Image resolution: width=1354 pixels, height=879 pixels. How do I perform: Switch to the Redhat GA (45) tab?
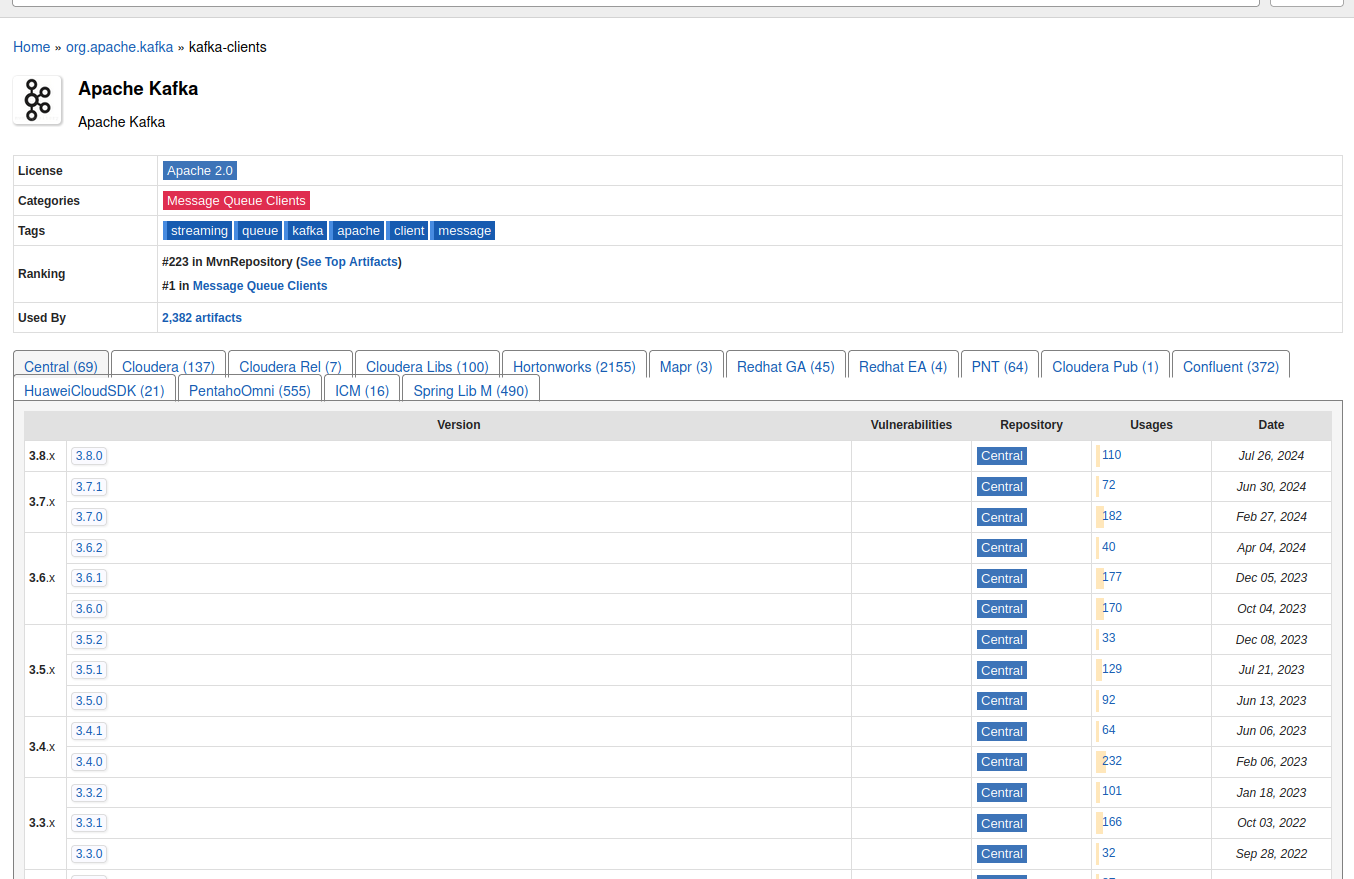pyautogui.click(x=785, y=366)
